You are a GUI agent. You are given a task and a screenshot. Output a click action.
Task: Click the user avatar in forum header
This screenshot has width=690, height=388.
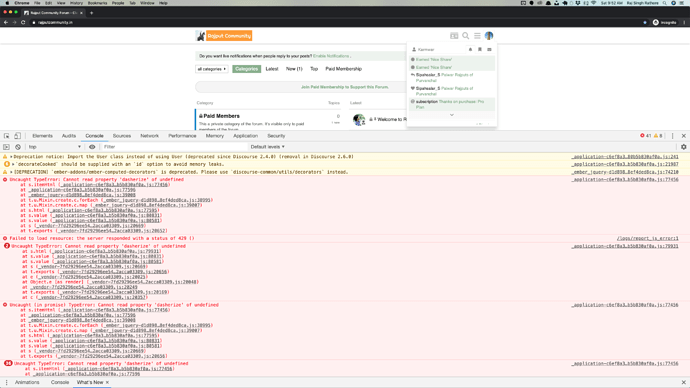click(x=489, y=36)
